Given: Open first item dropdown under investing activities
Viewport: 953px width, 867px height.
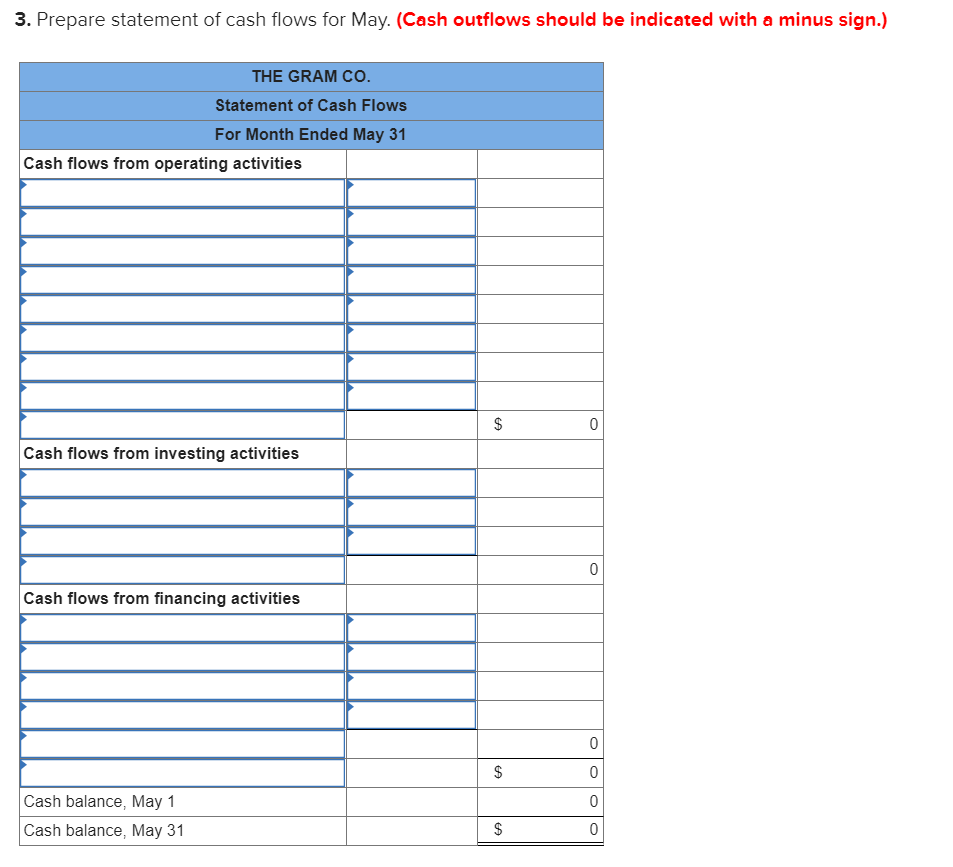Looking at the screenshot, I should 182,483.
